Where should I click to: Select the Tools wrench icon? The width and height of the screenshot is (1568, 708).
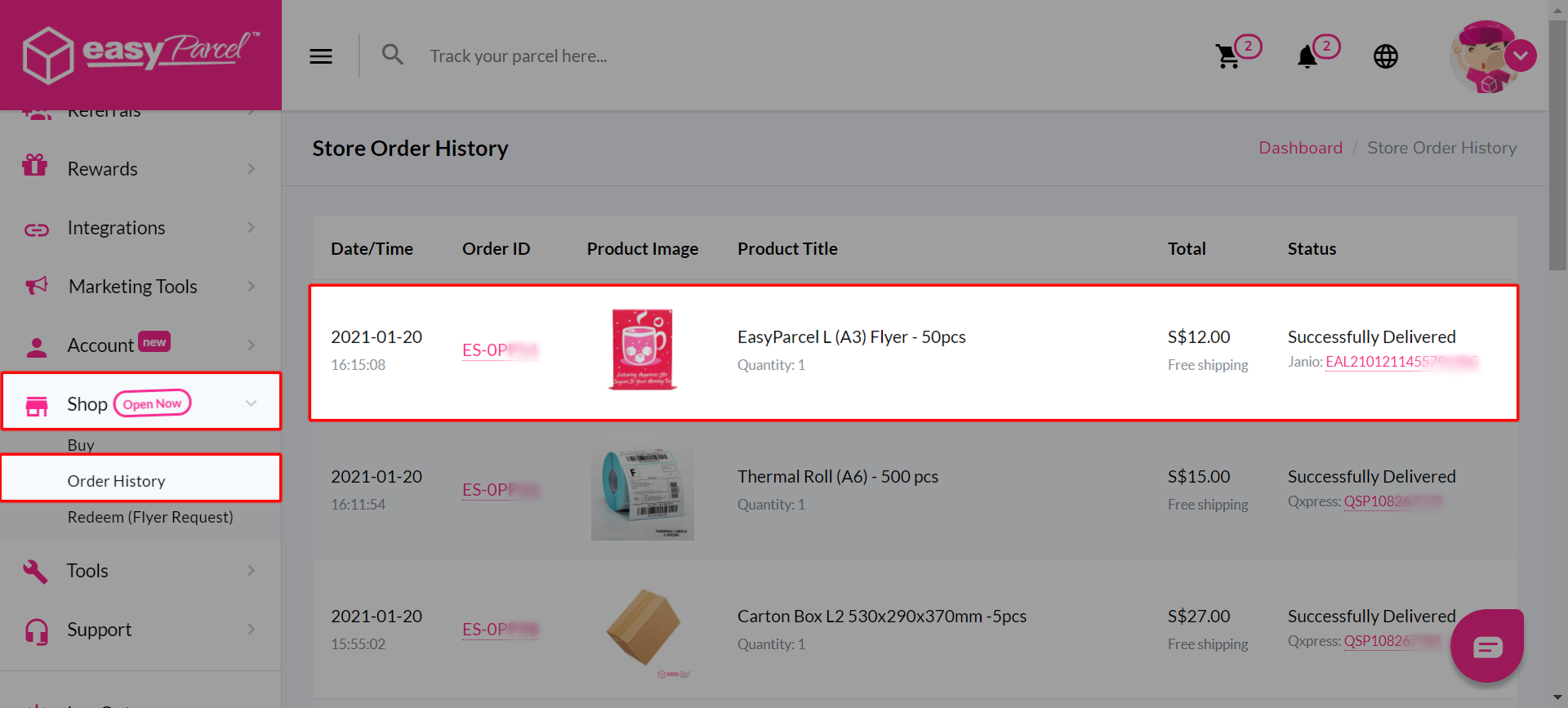36,570
